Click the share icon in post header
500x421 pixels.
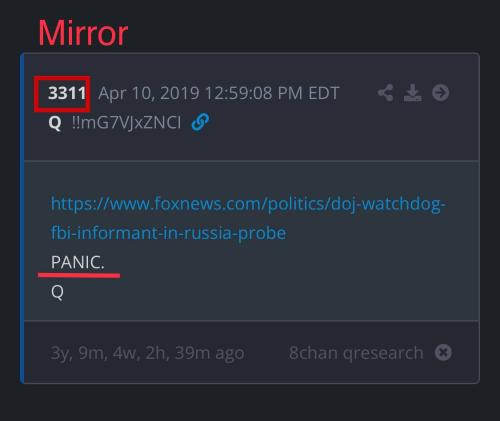(386, 93)
